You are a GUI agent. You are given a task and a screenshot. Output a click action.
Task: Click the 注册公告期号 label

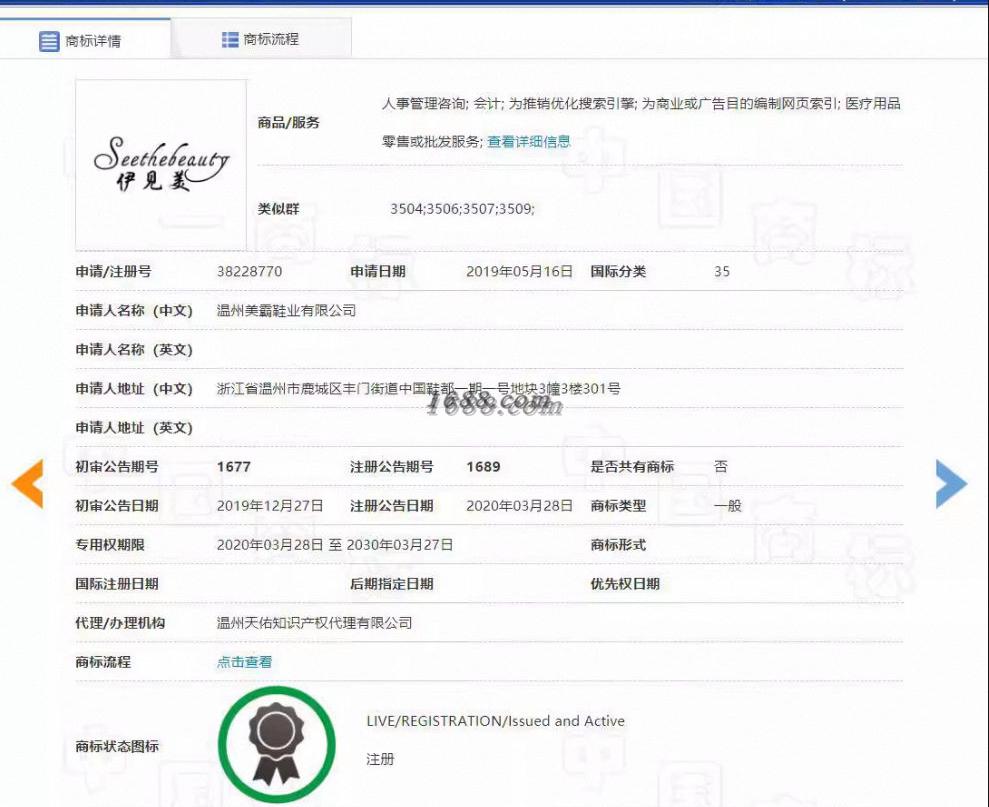392,467
